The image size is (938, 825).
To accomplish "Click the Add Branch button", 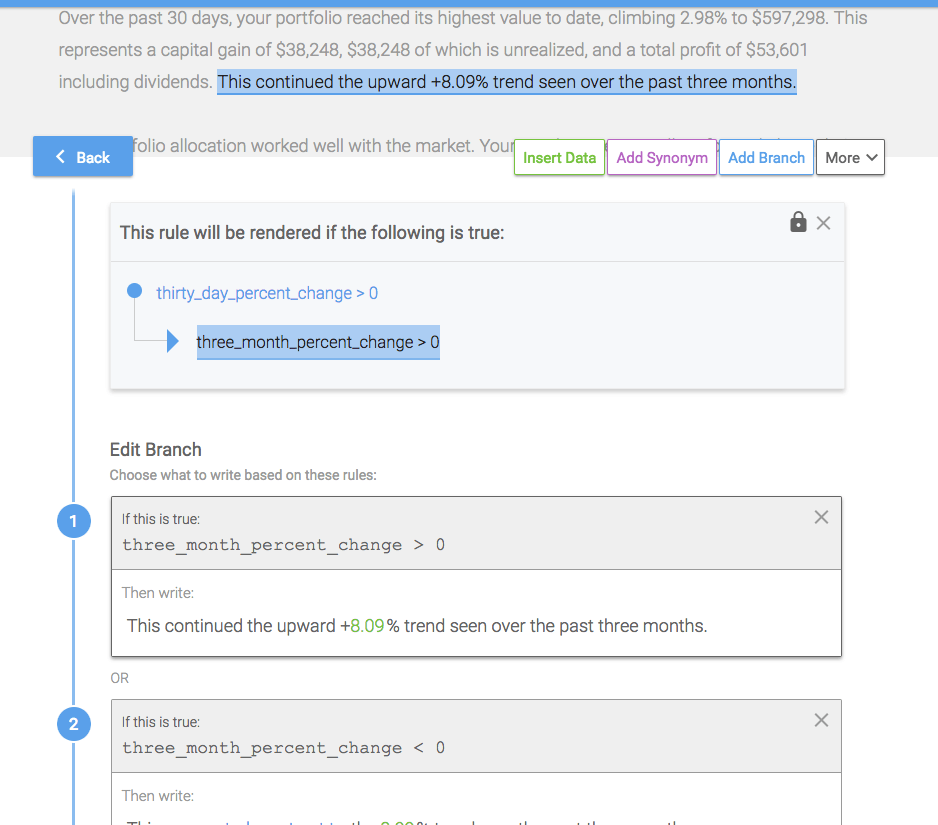I will (766, 158).
